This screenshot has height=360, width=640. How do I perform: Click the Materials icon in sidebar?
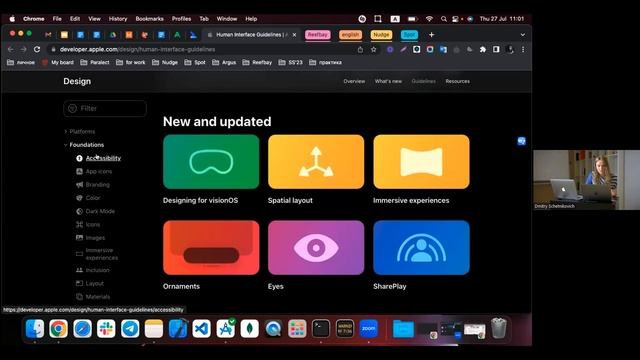tap(79, 297)
